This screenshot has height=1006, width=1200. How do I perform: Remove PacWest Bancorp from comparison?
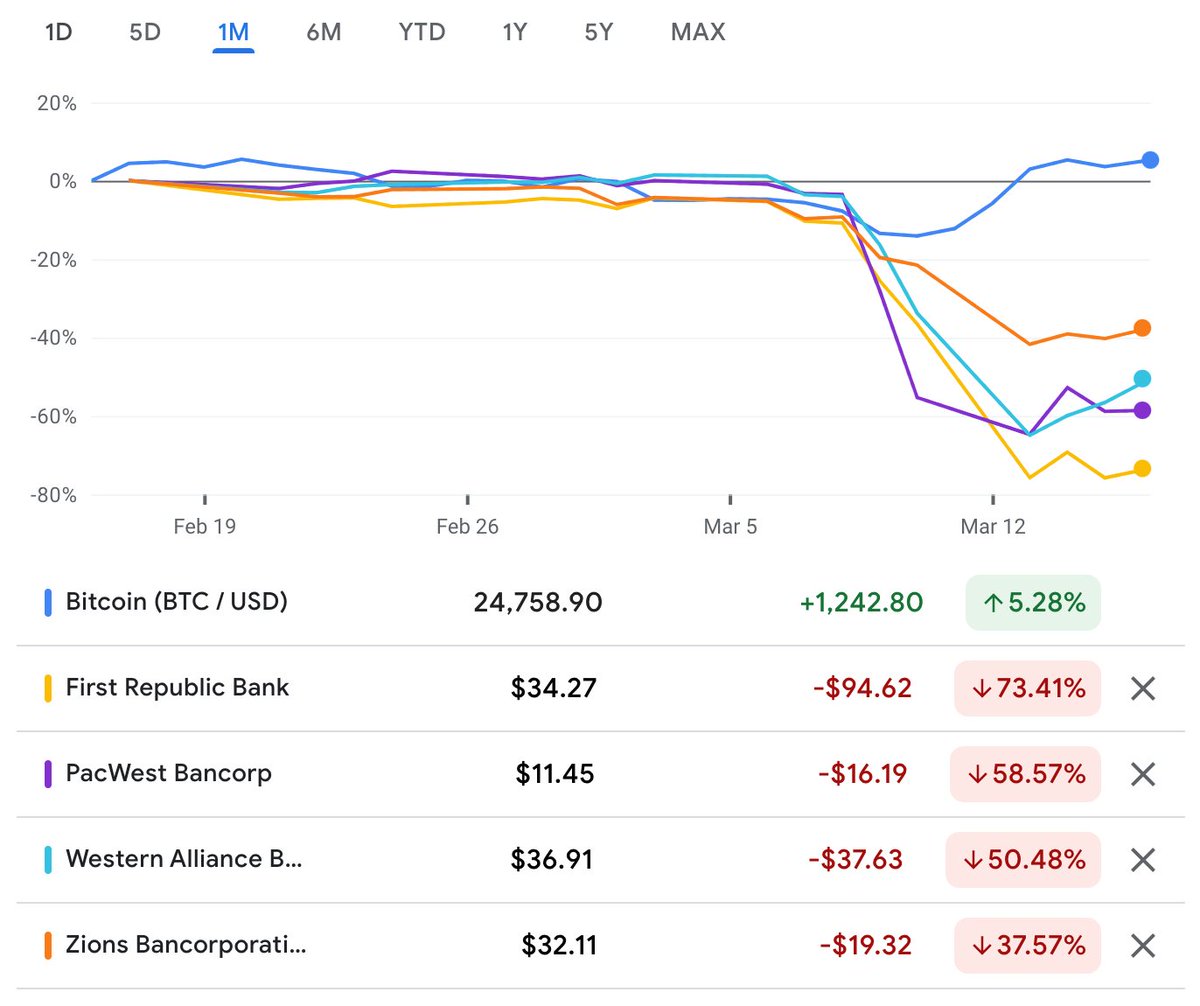point(1143,774)
